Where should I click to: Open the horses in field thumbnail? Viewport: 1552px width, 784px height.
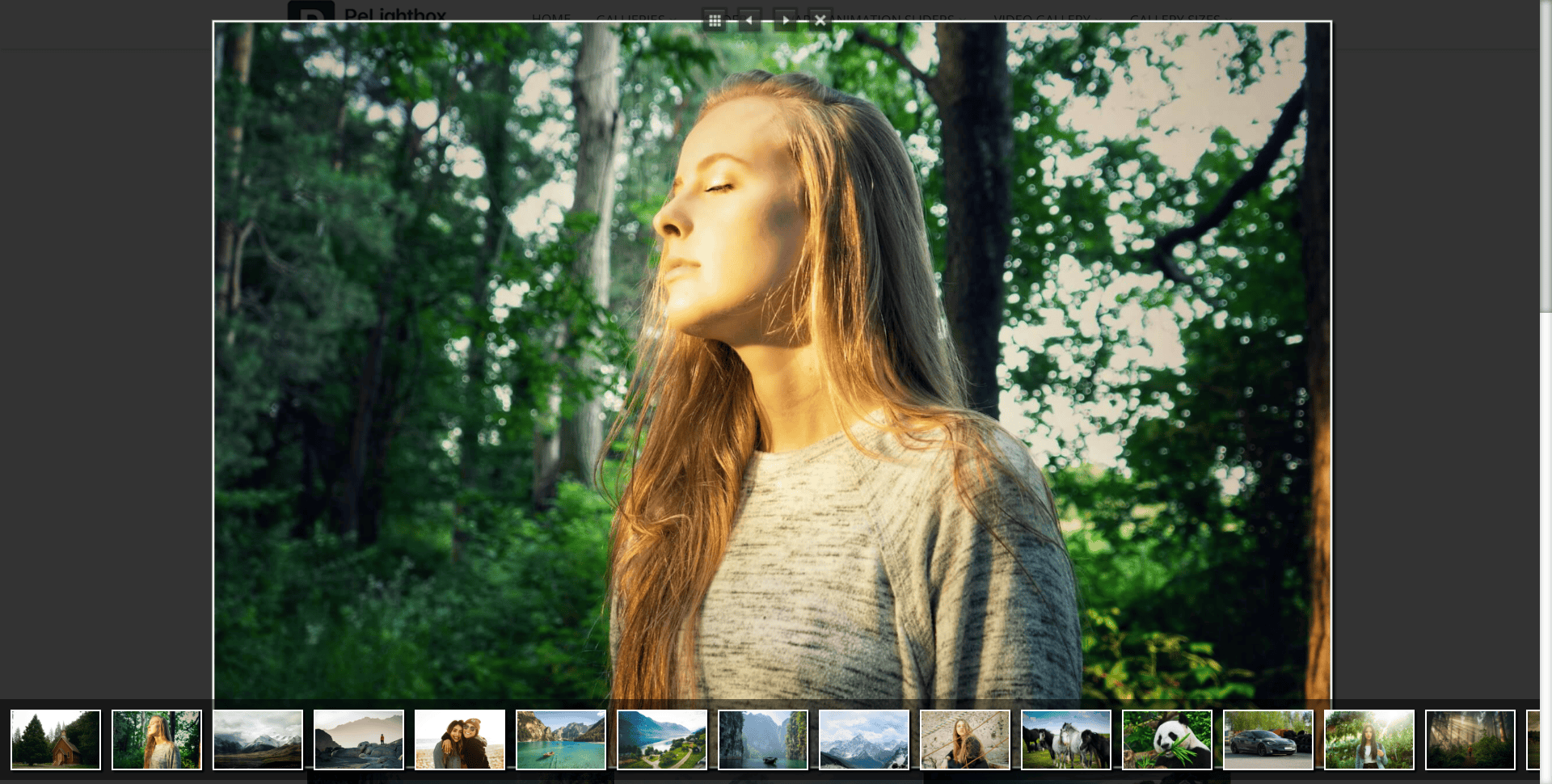tap(1066, 740)
